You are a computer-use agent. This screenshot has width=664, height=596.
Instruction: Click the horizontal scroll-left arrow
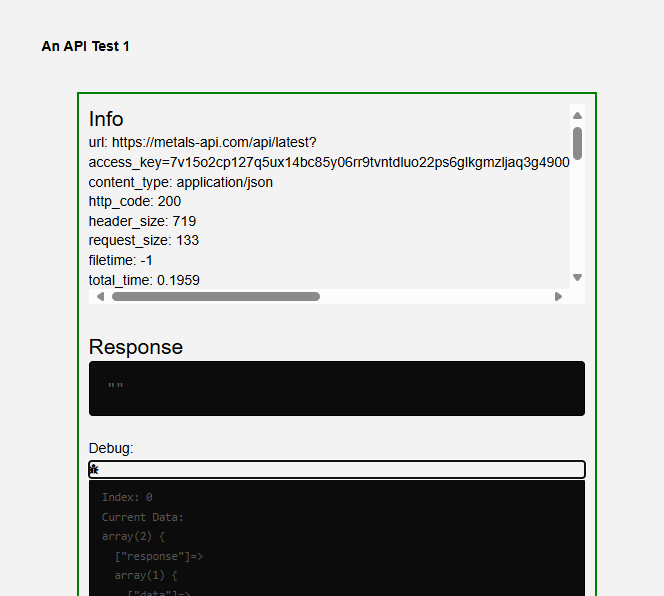[99, 296]
